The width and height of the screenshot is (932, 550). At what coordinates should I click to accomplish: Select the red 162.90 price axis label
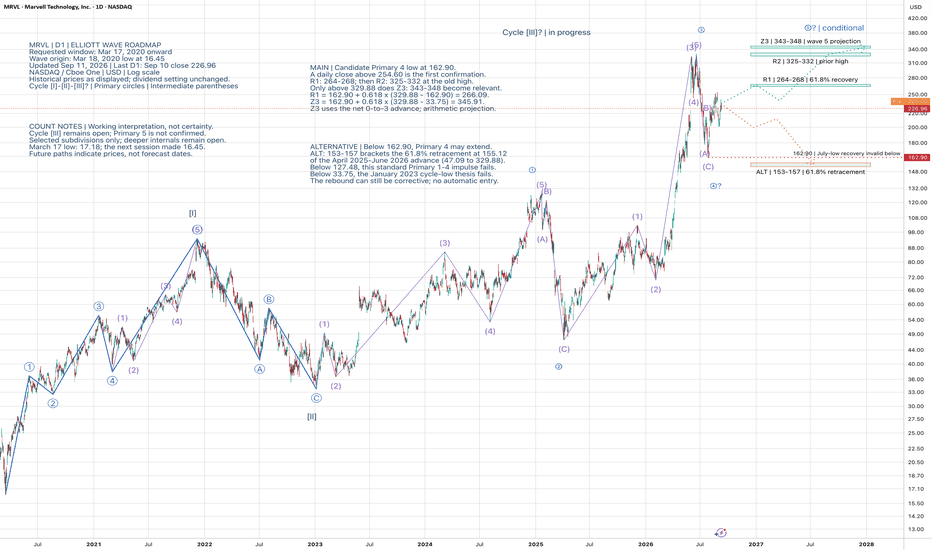[x=917, y=157]
